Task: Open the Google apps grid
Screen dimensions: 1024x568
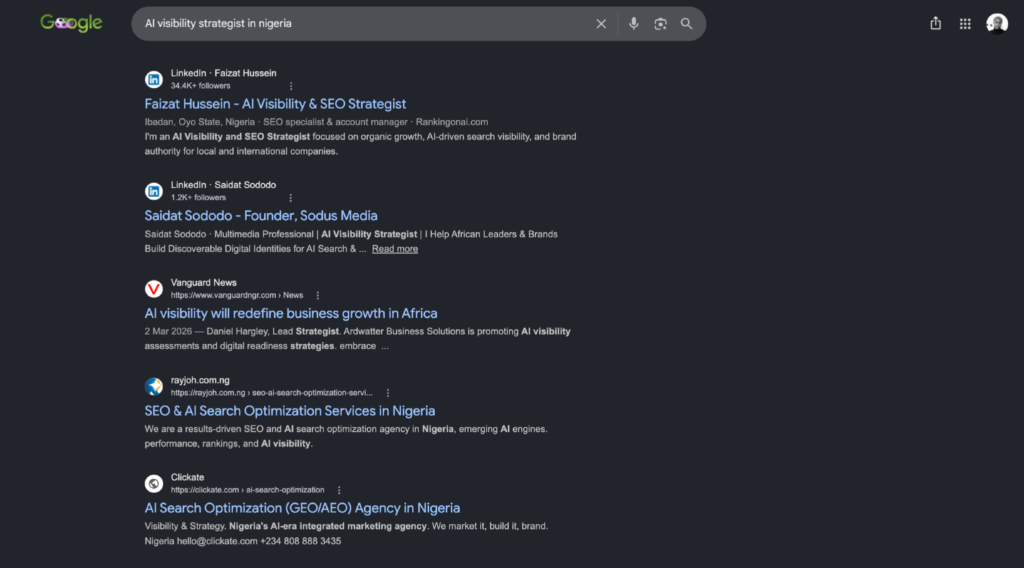Action: [x=965, y=24]
